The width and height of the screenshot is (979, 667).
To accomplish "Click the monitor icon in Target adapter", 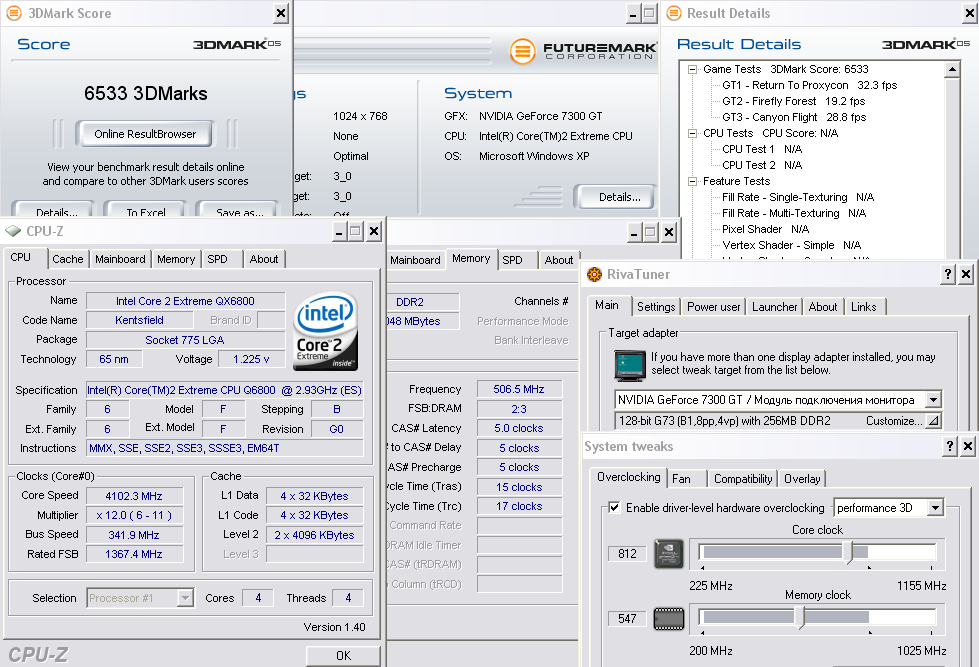I will click(x=630, y=366).
